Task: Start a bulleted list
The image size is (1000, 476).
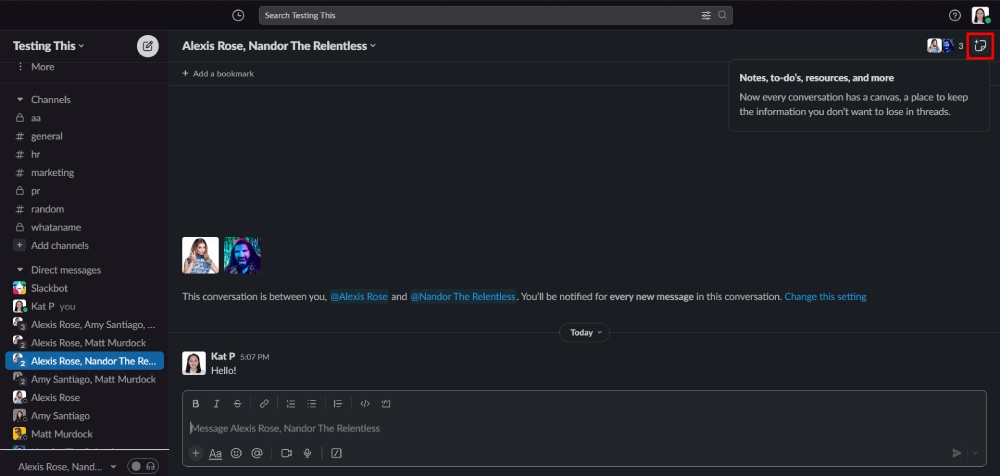Action: pyautogui.click(x=311, y=404)
